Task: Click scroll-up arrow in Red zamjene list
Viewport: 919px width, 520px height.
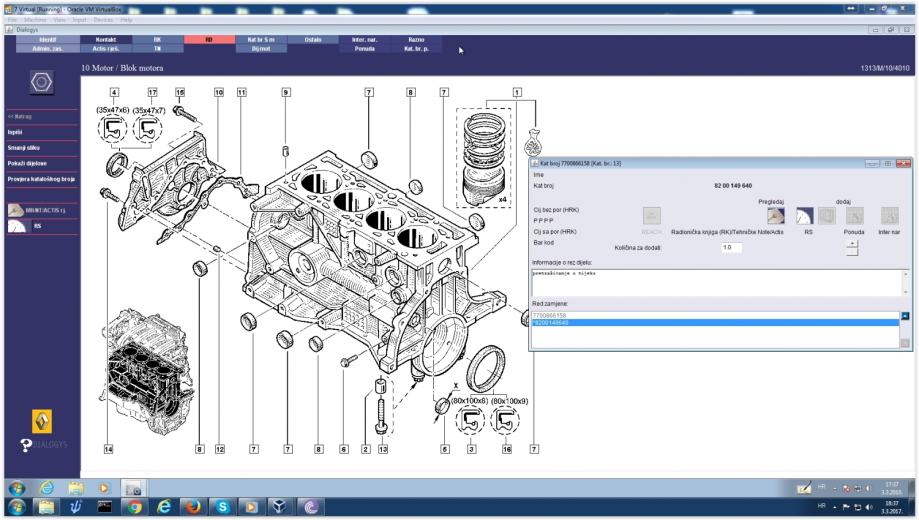Action: [x=905, y=315]
